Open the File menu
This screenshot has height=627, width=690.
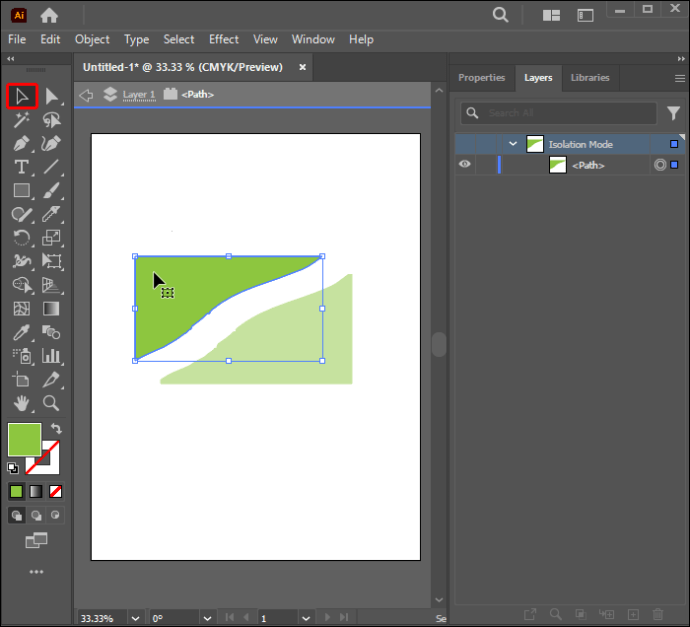point(17,39)
